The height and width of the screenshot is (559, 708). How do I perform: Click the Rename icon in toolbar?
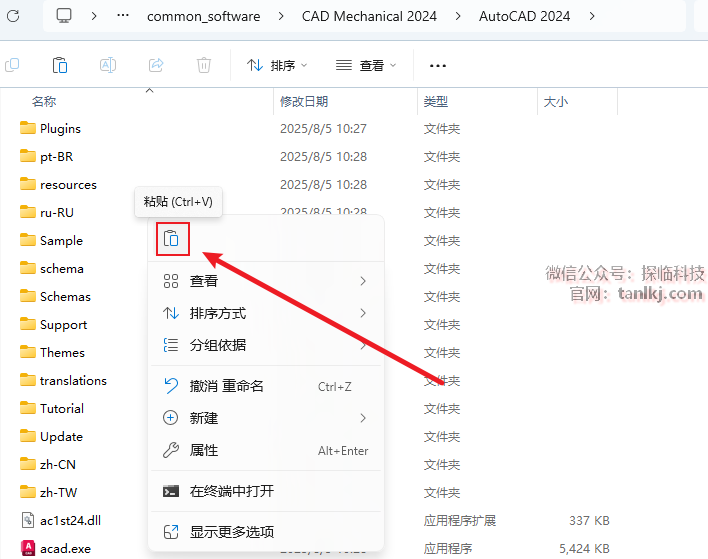coord(108,65)
